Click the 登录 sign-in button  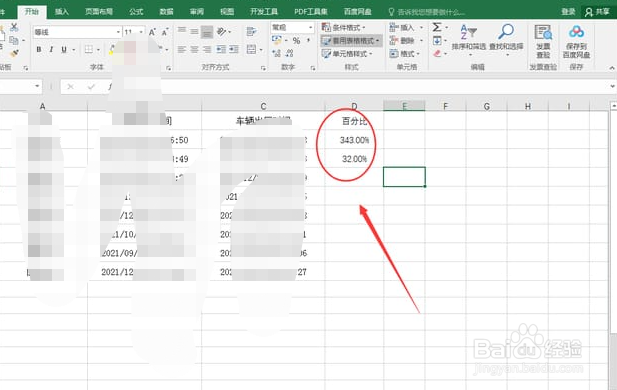pyautogui.click(x=568, y=12)
